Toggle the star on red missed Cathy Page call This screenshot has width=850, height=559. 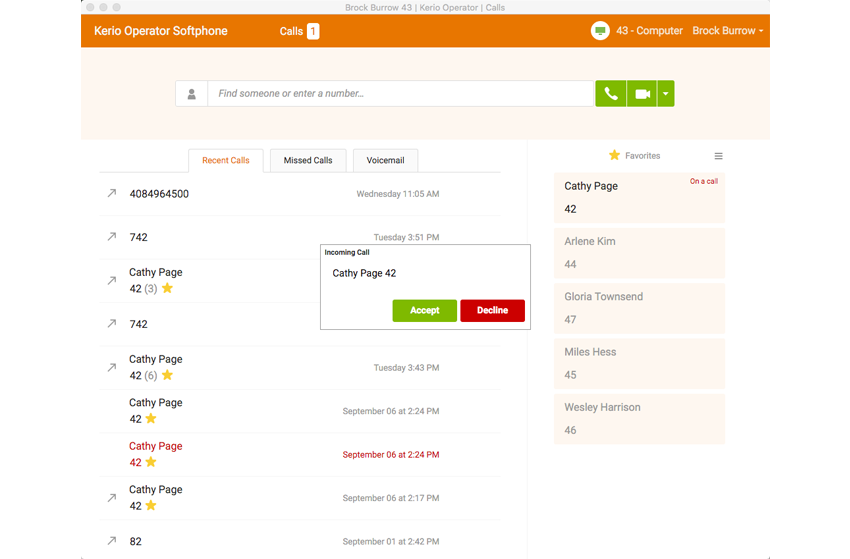tap(151, 462)
